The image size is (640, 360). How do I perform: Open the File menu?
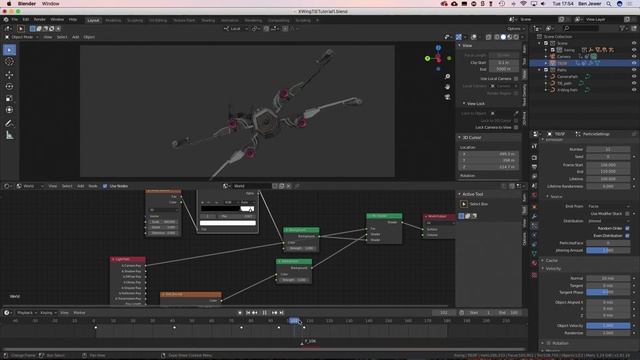coord(15,20)
